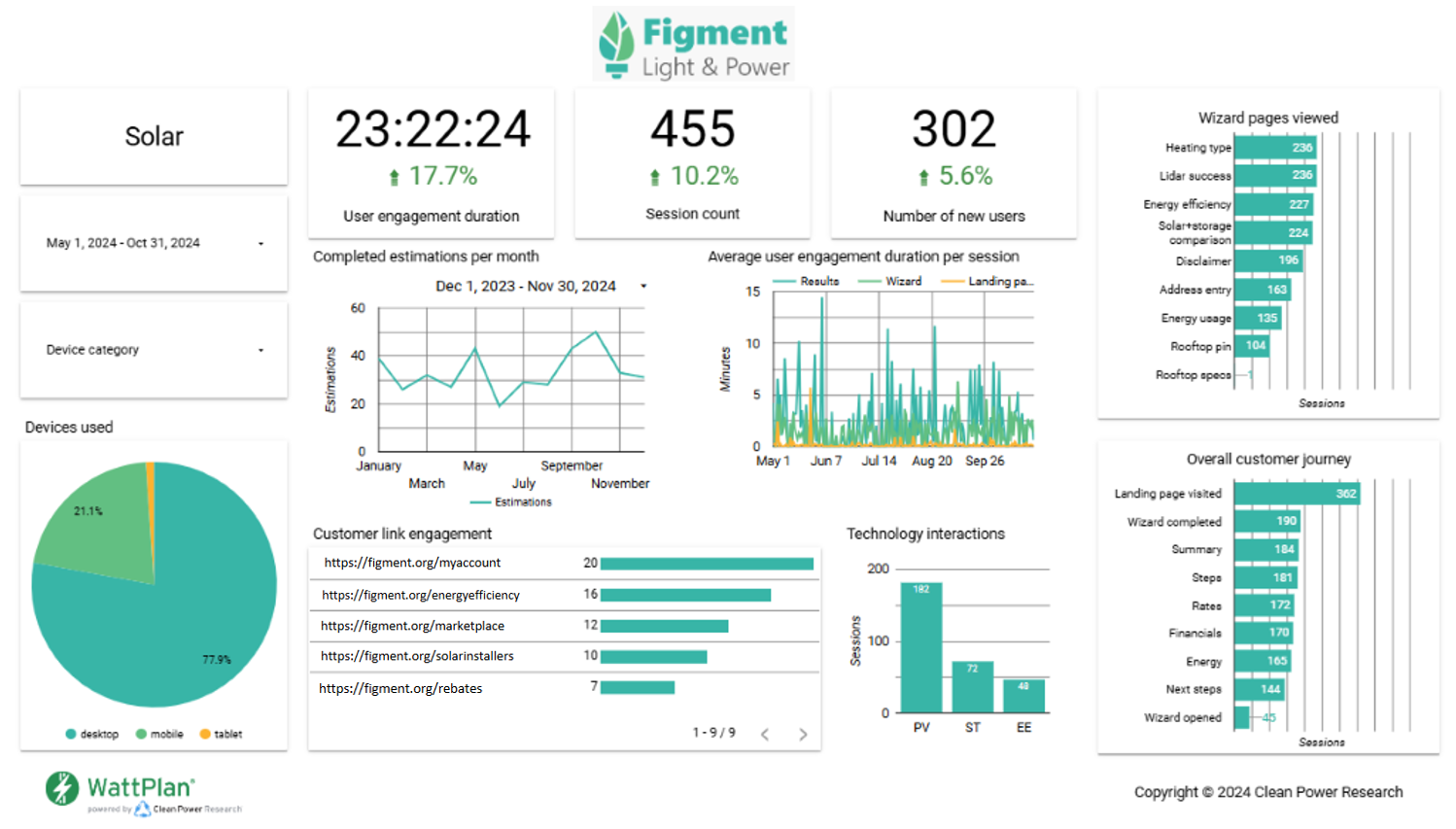This screenshot has height=829, width=1456.
Task: Click the ST bar in Technology interactions
Action: point(972,687)
